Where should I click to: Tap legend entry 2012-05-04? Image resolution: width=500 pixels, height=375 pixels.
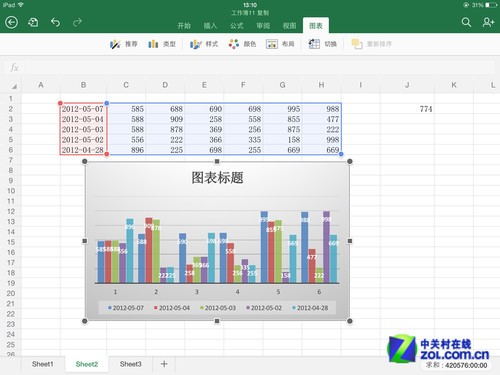click(172, 308)
